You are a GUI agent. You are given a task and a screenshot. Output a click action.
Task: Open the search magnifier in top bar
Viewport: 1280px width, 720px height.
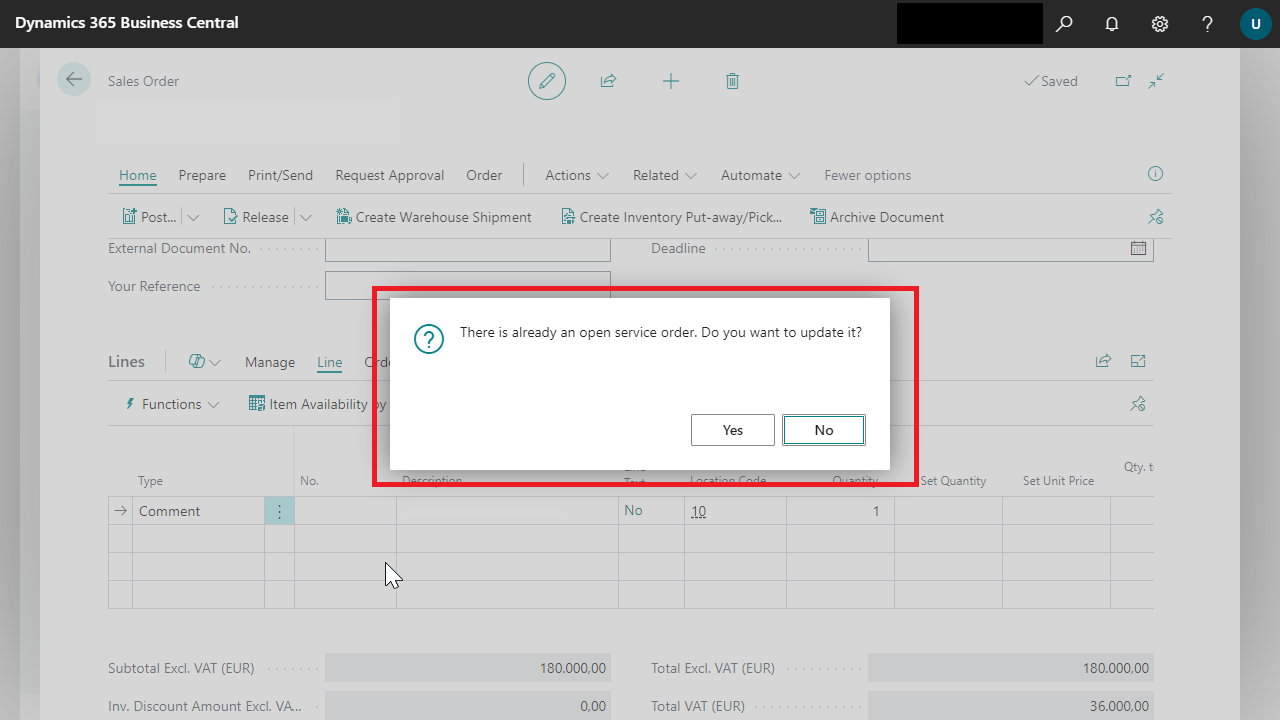[1064, 23]
